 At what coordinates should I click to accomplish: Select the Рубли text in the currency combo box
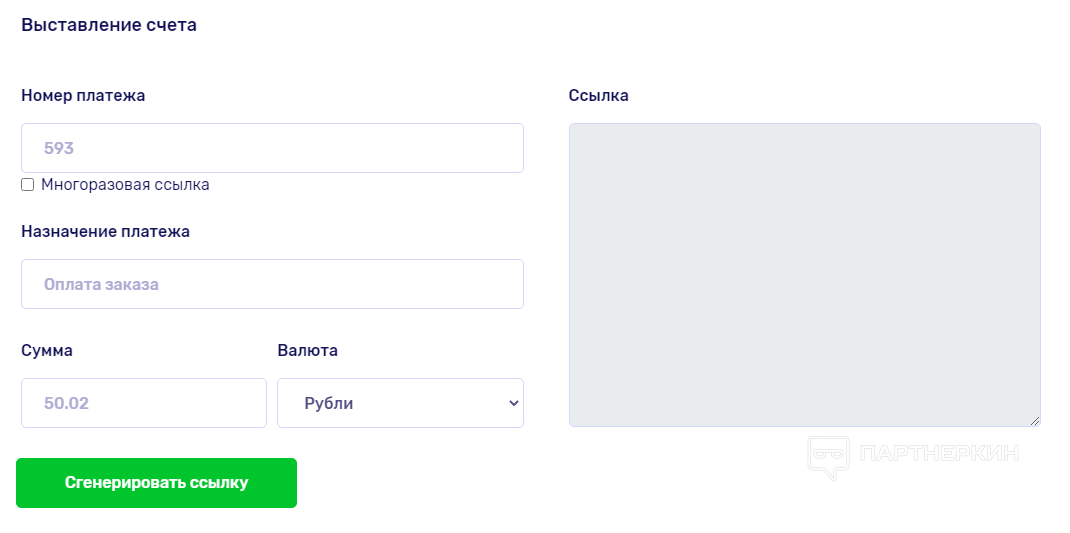click(329, 404)
